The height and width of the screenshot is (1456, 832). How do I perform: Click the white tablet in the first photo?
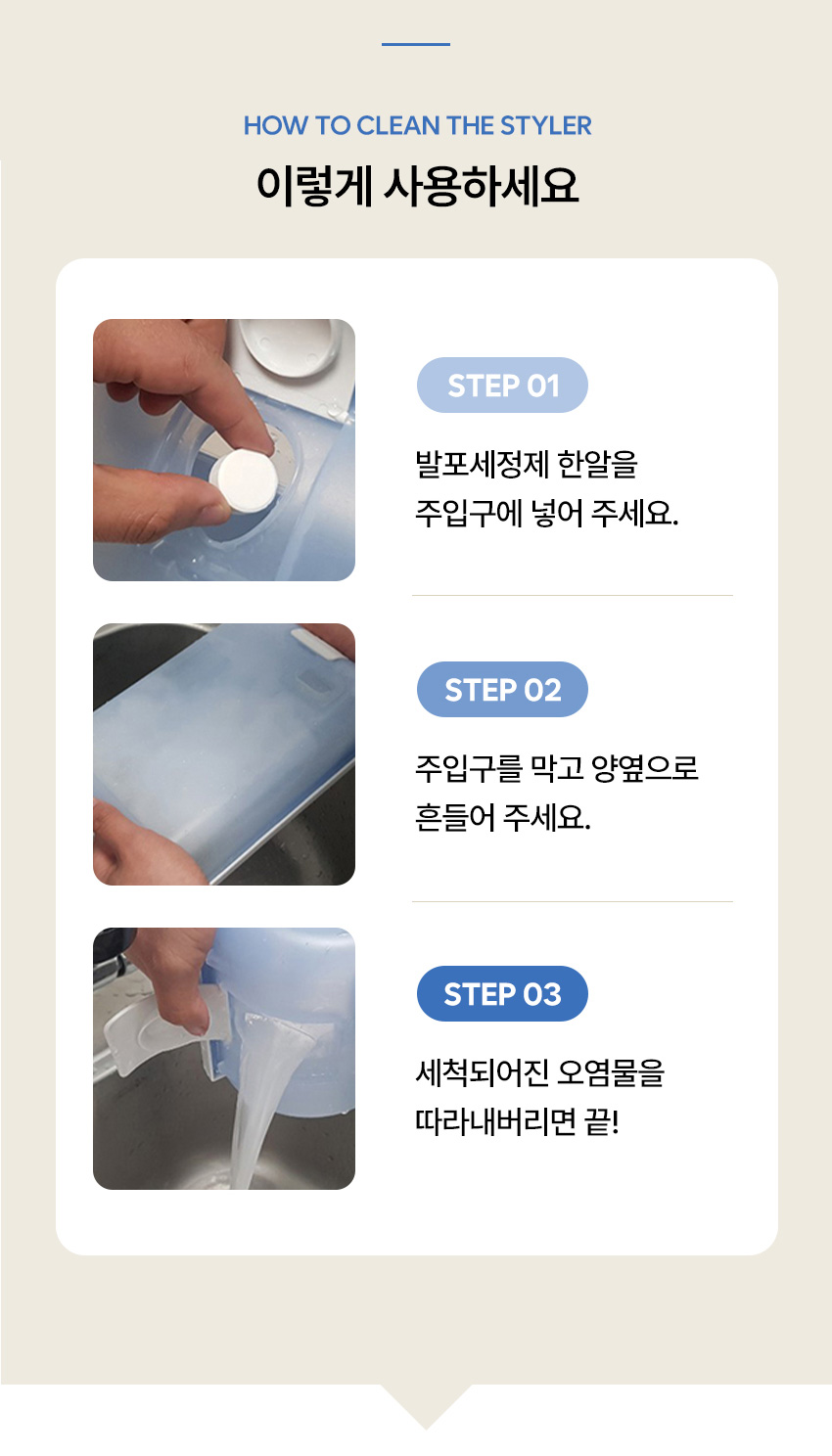[x=244, y=483]
